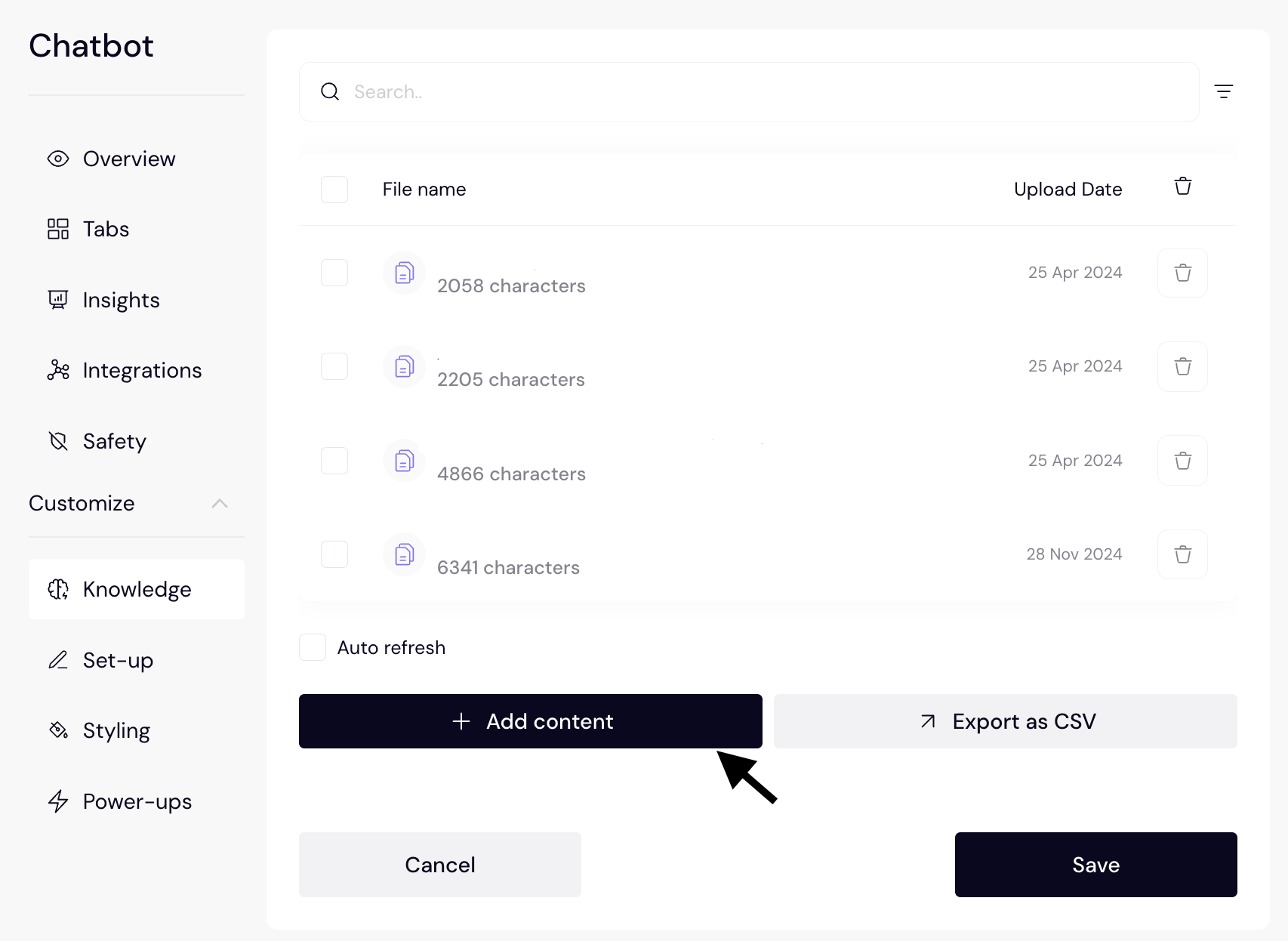The image size is (1288, 941).
Task: Click the Upload Date column header
Action: 1068,190
